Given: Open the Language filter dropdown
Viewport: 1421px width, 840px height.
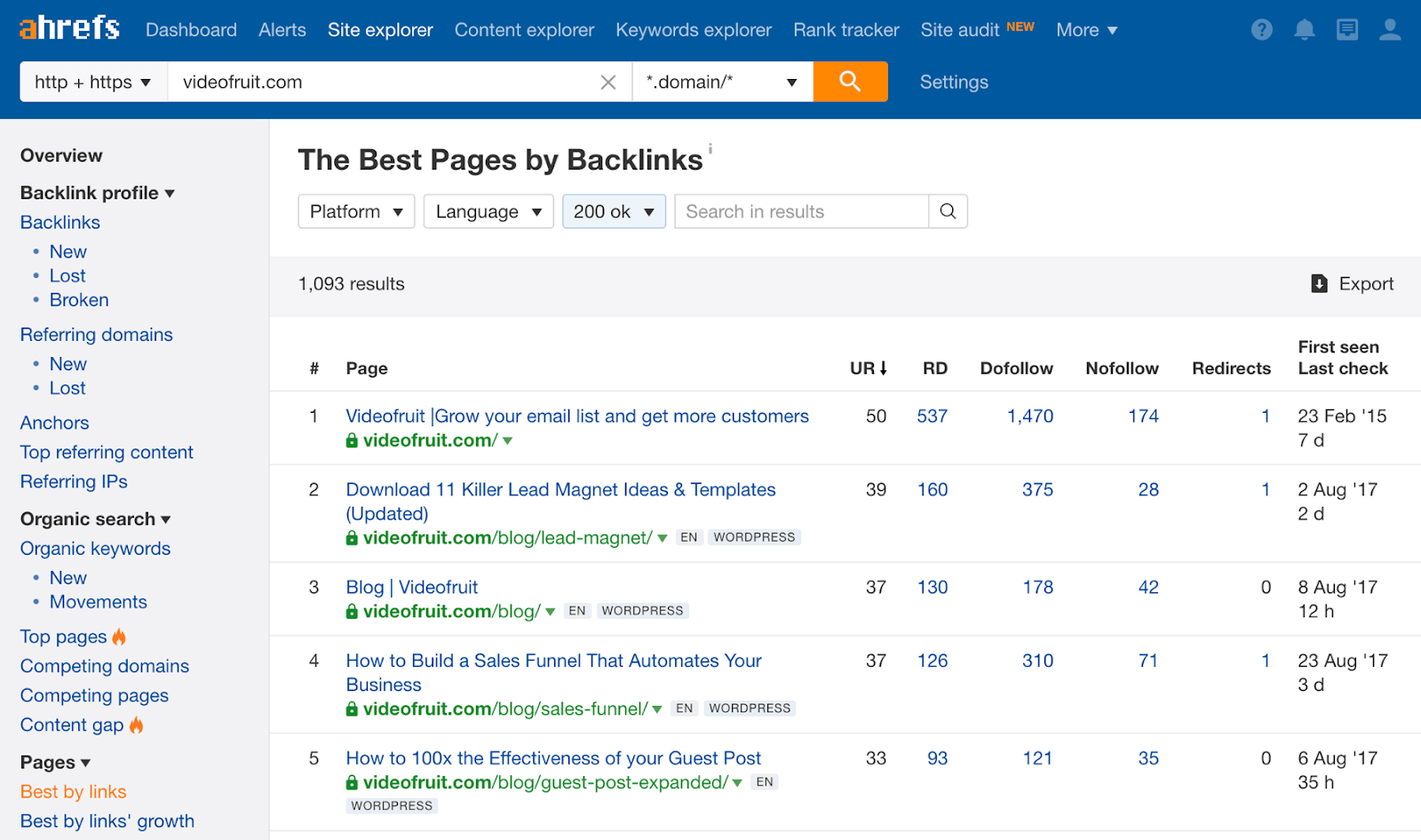Looking at the screenshot, I should point(488,211).
